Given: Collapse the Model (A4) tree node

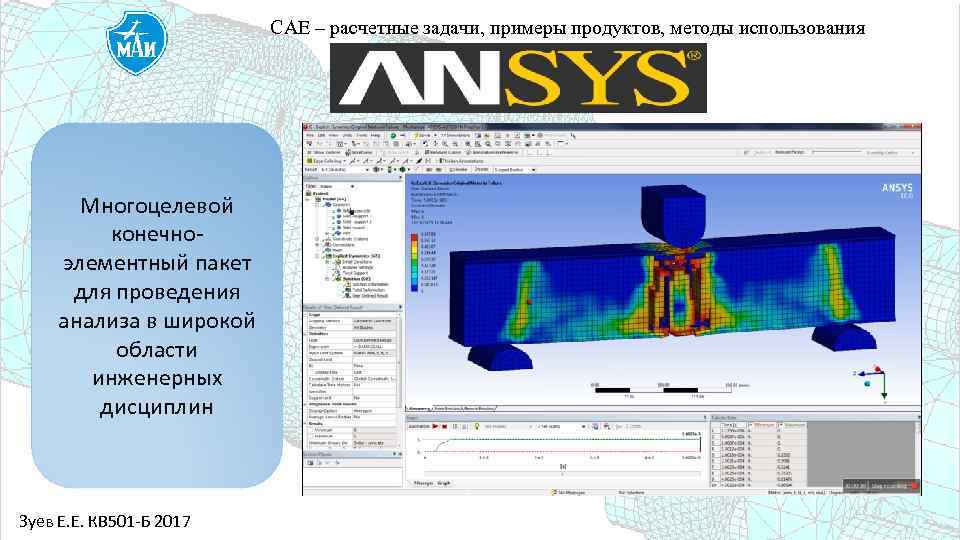Looking at the screenshot, I should [x=308, y=200].
